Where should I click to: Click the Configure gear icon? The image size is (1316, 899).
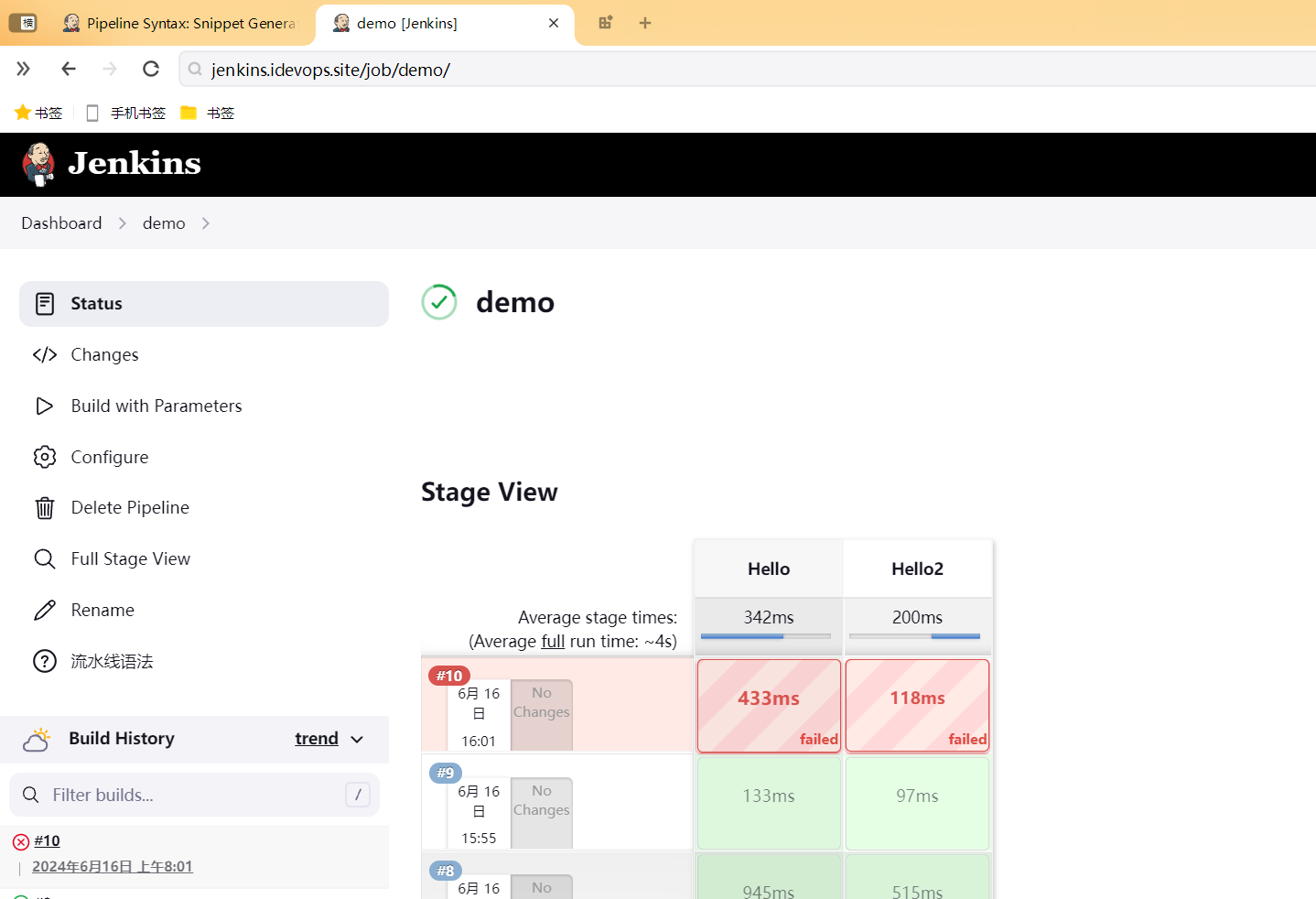(45, 457)
